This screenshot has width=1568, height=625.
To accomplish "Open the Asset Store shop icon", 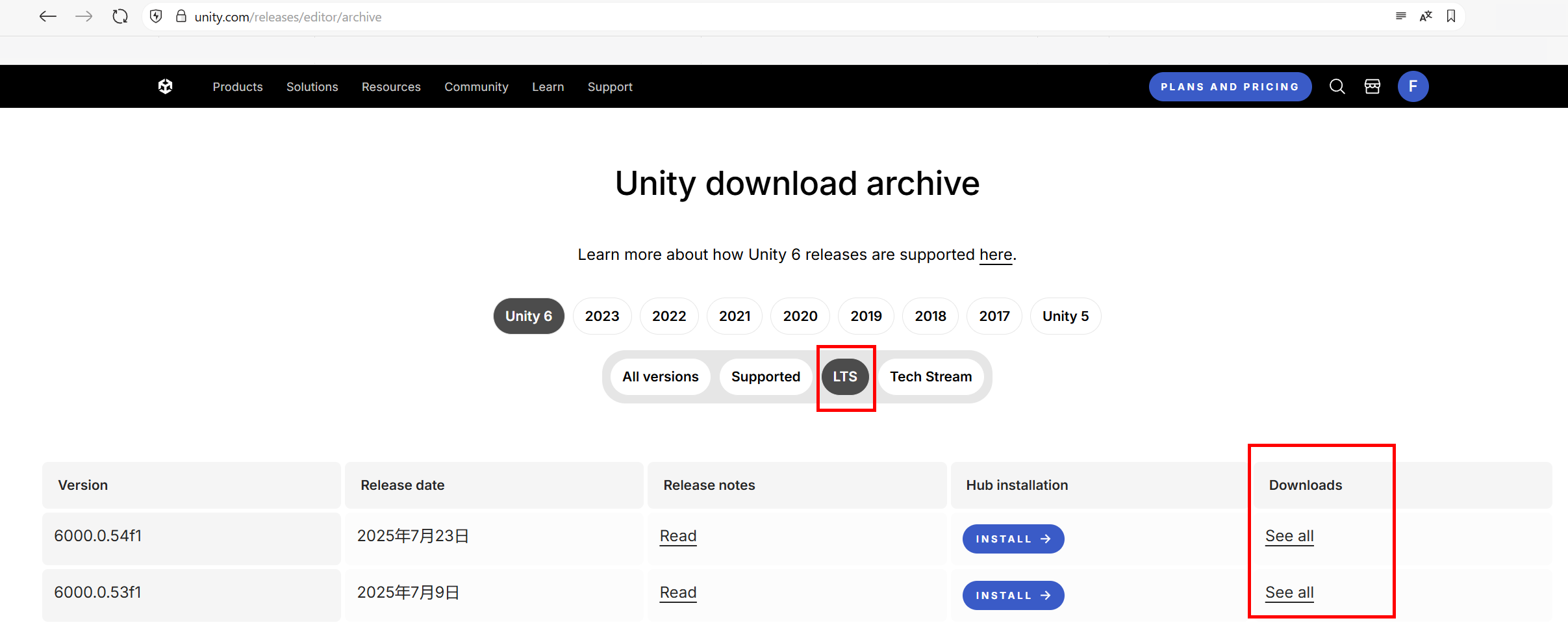I will click(x=1372, y=86).
